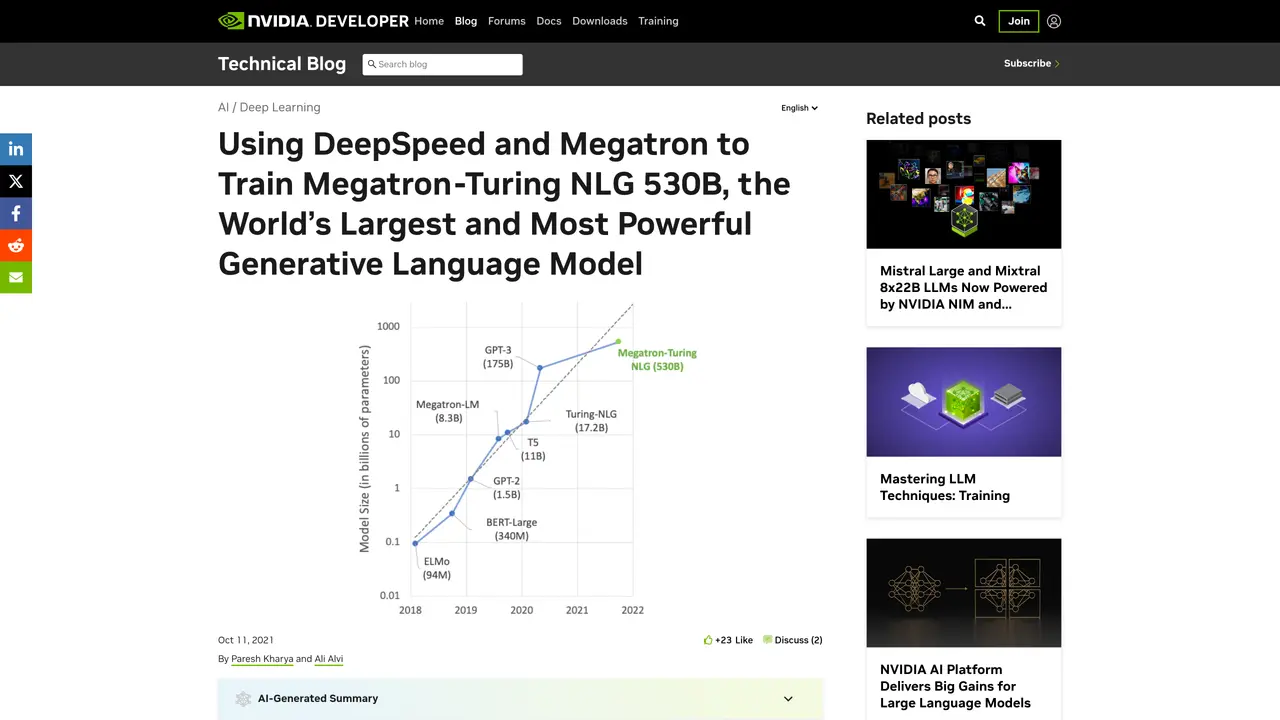
Task: Open the Training nav item
Action: click(658, 21)
